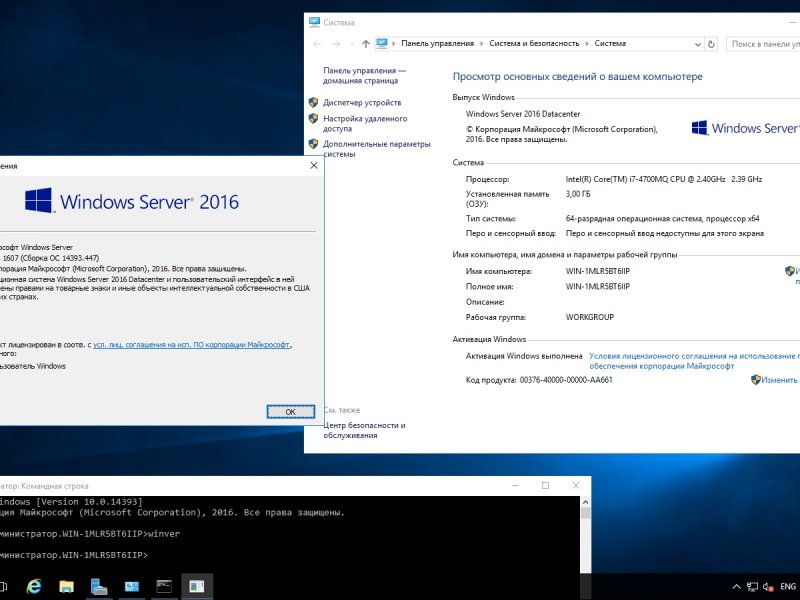Open Internet Explorer from the taskbar

pos(34,587)
